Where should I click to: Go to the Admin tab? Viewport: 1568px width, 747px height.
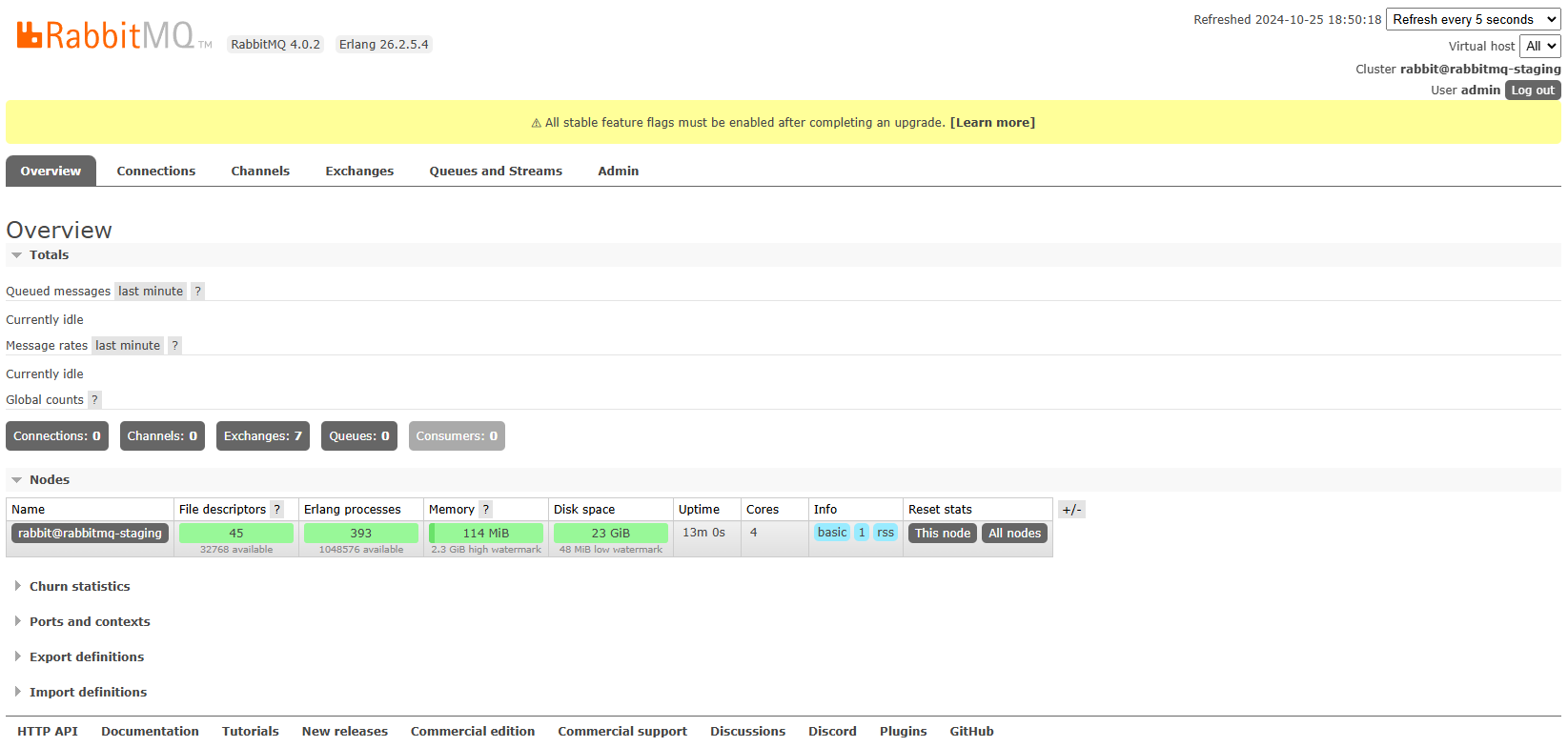tap(619, 172)
